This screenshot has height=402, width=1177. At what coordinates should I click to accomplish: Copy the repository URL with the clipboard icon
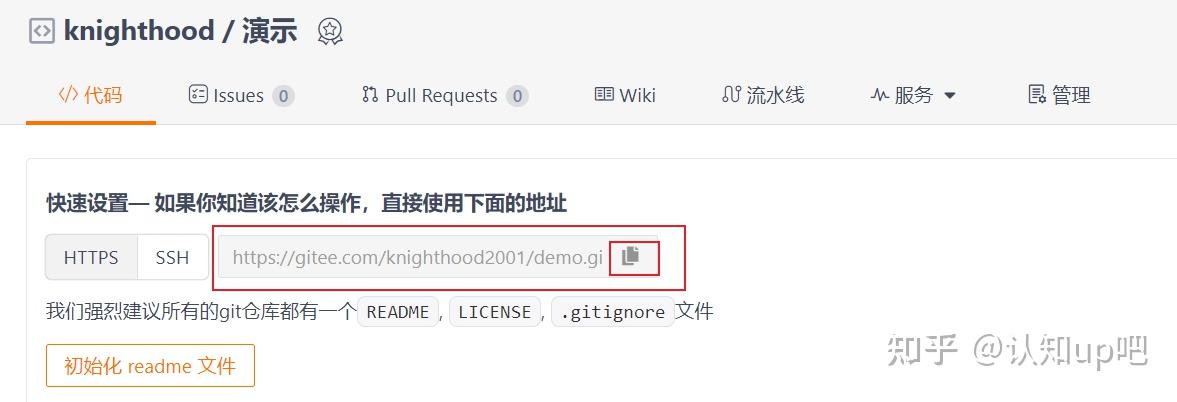pos(631,256)
